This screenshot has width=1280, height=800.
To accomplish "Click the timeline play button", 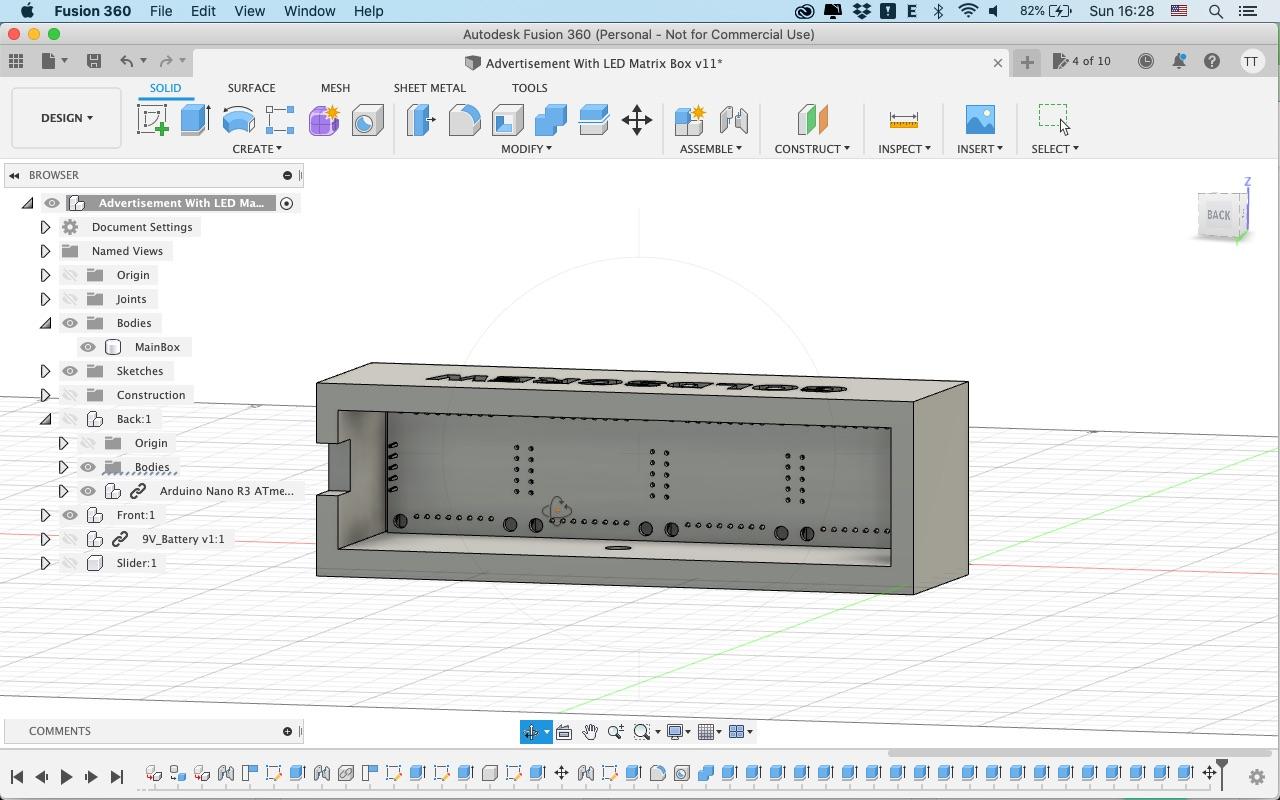I will click(66, 777).
